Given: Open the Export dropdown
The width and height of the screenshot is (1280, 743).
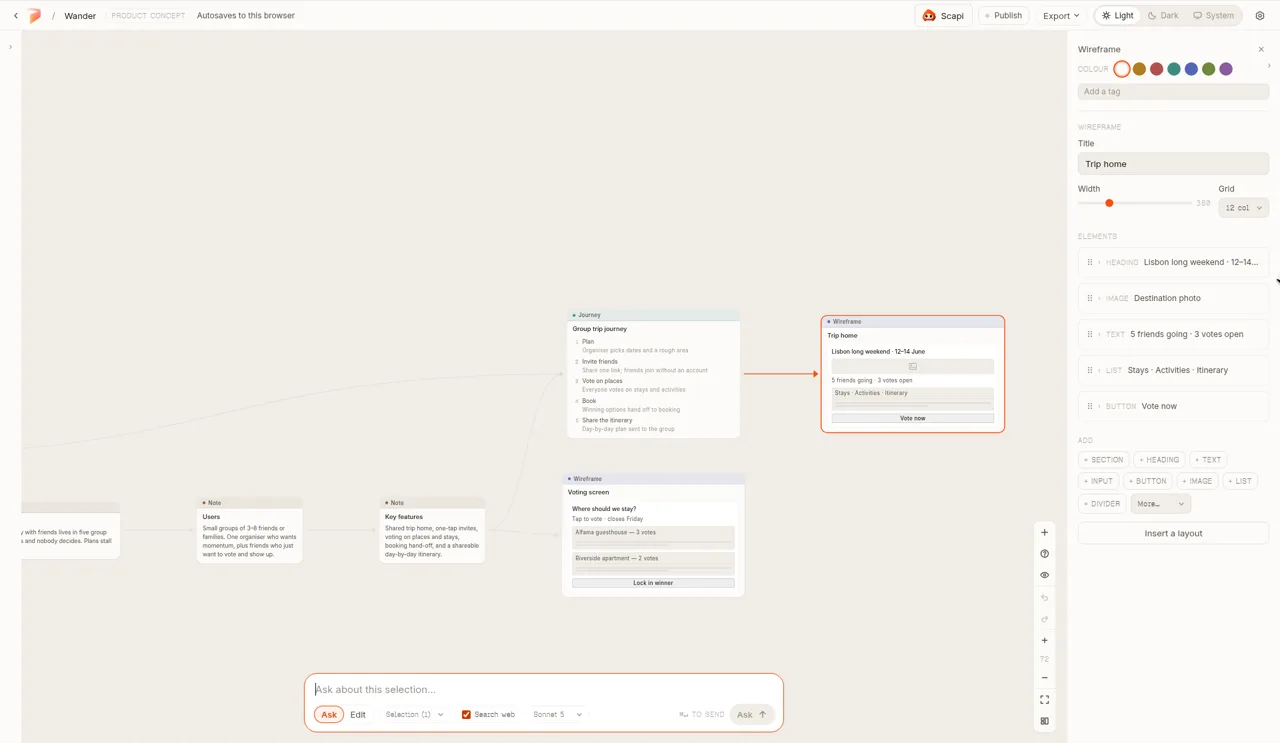Looking at the screenshot, I should (x=1061, y=16).
